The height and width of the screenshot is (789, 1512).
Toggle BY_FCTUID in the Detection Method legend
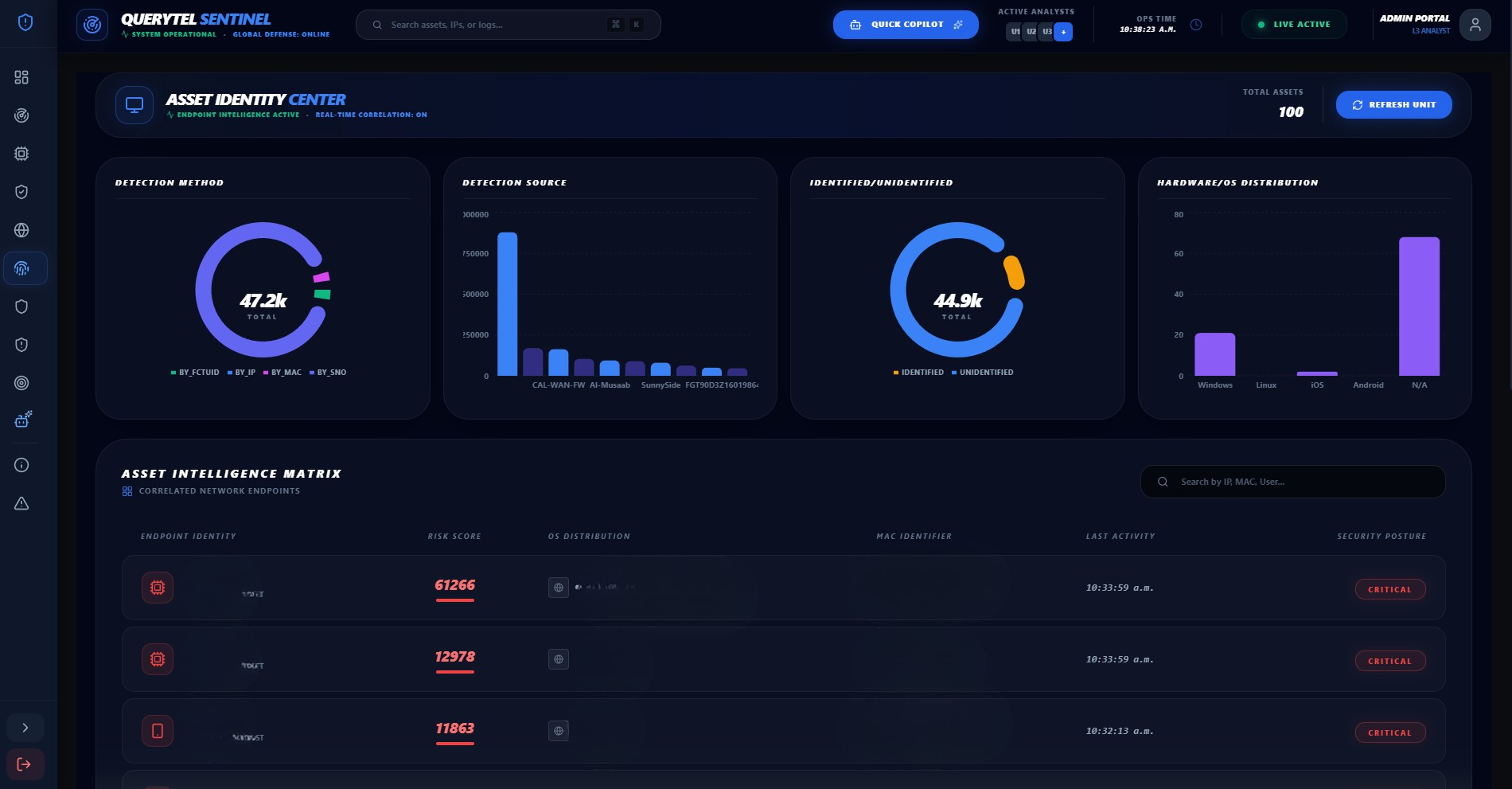pos(195,372)
